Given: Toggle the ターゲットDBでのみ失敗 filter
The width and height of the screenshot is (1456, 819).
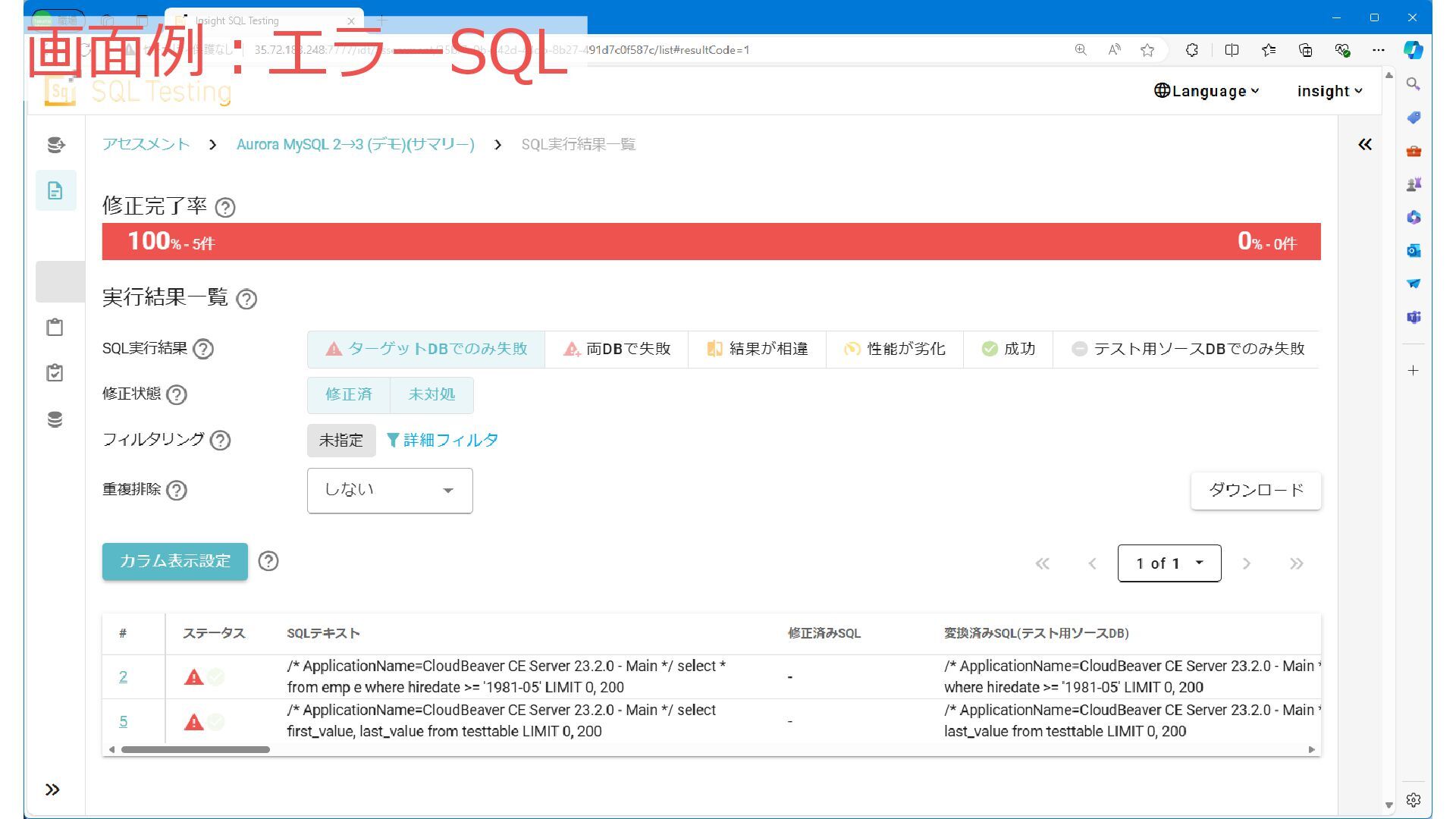Looking at the screenshot, I should click(426, 349).
